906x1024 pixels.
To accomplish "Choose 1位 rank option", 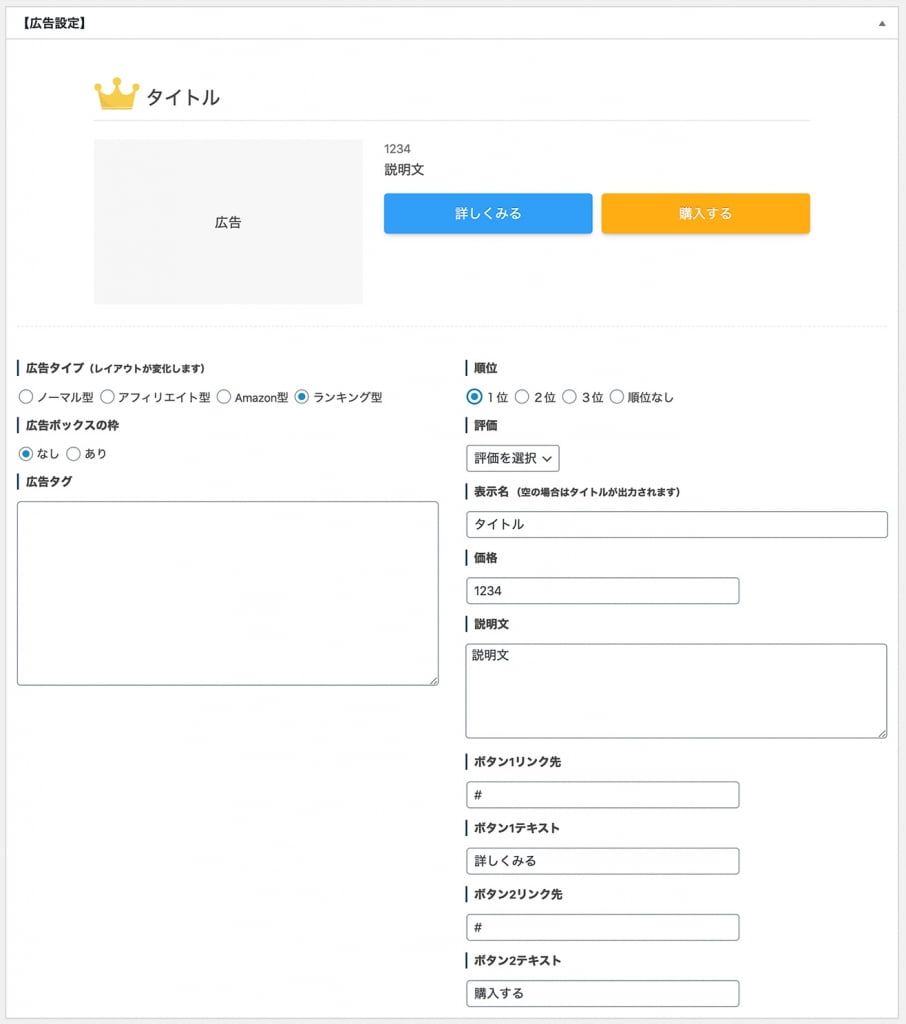I will (475, 396).
